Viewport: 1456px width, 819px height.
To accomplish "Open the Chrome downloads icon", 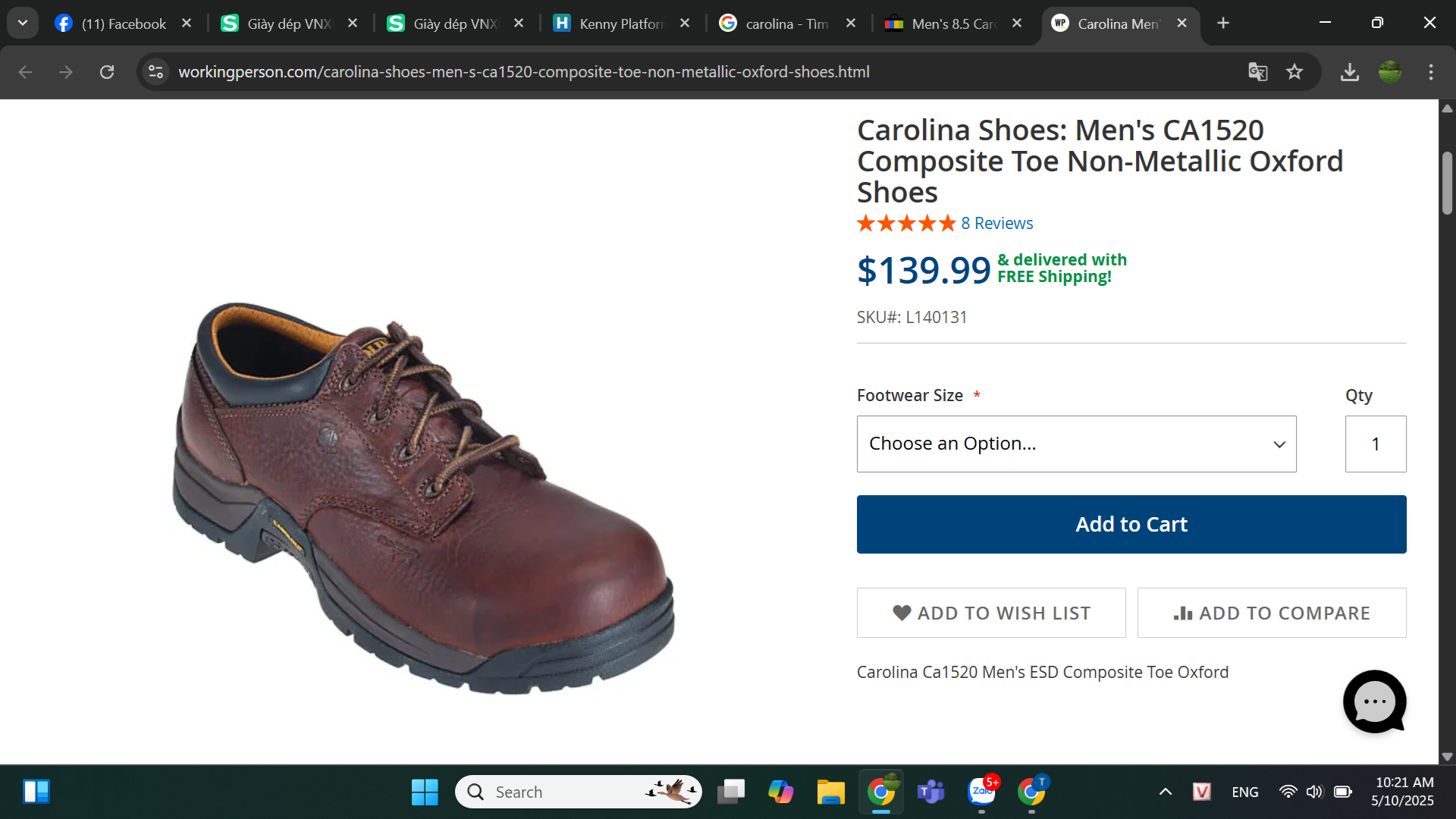I will [1350, 72].
